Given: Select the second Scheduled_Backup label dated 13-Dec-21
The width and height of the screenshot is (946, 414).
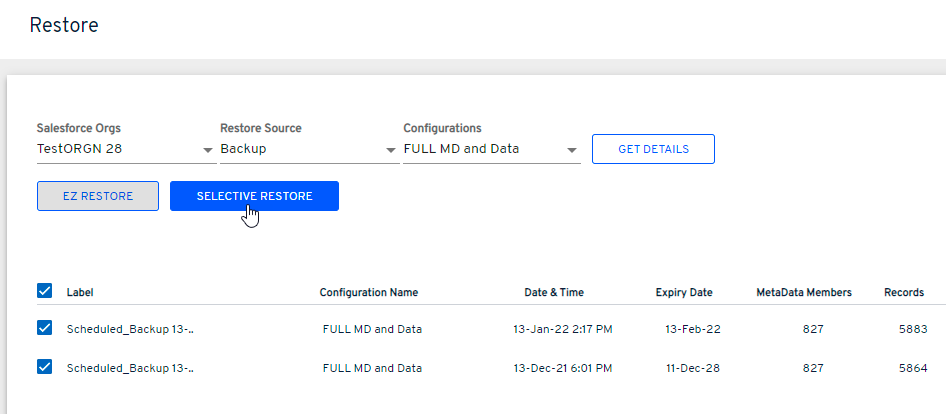Looking at the screenshot, I should (130, 367).
